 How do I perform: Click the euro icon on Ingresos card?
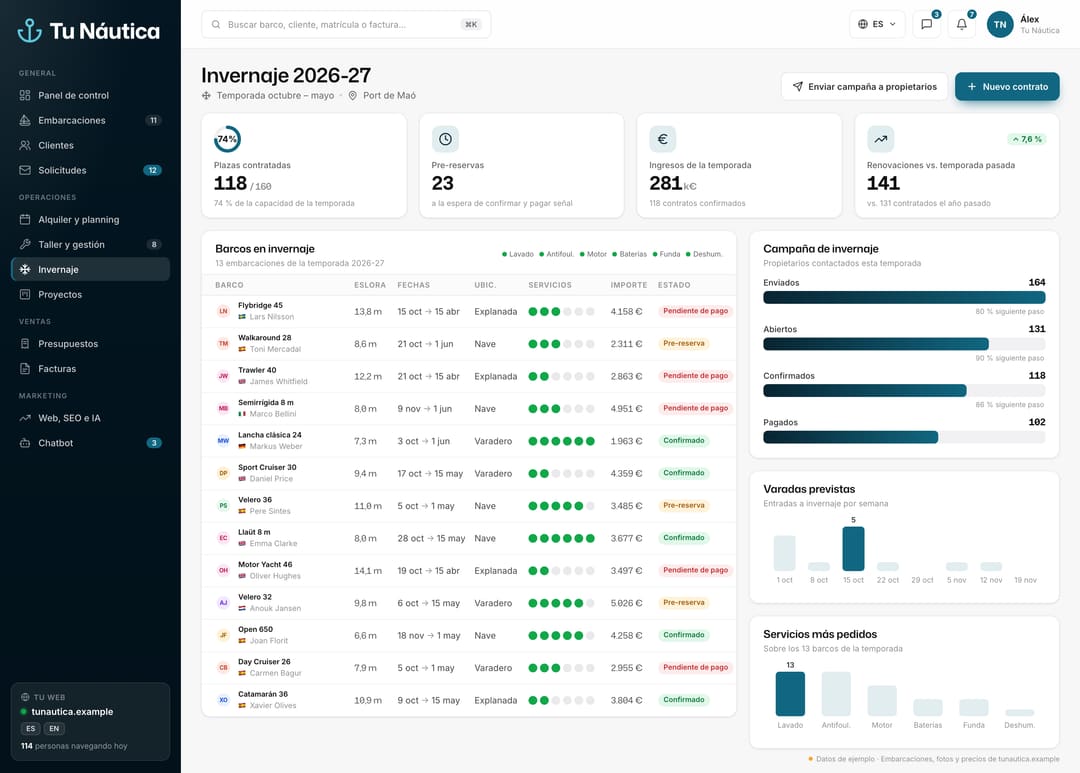pyautogui.click(x=663, y=139)
